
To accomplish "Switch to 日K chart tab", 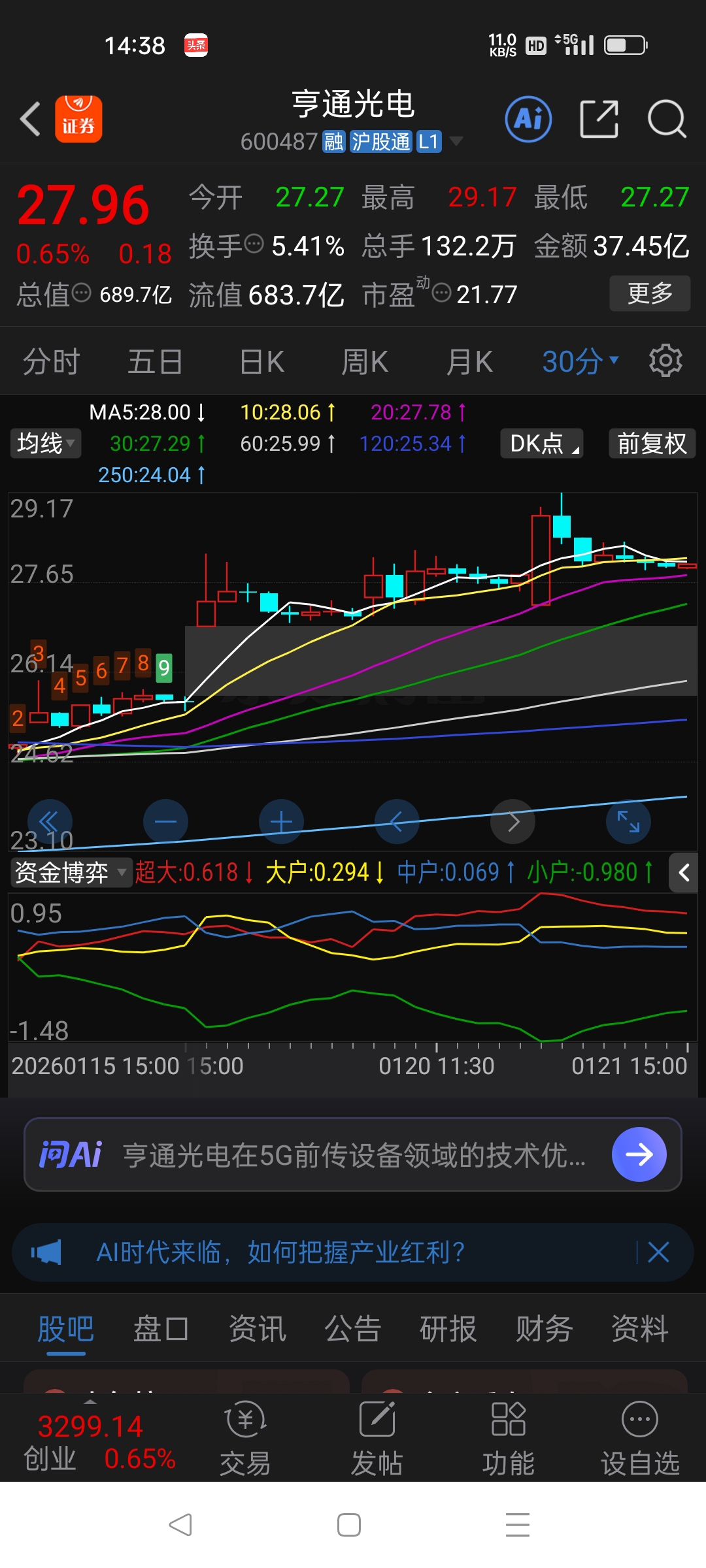I will coord(262,361).
